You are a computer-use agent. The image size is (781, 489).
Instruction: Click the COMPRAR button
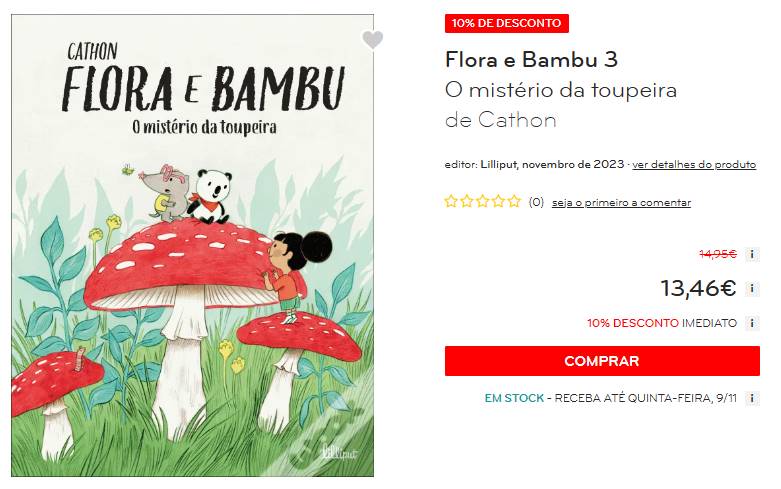coord(602,361)
